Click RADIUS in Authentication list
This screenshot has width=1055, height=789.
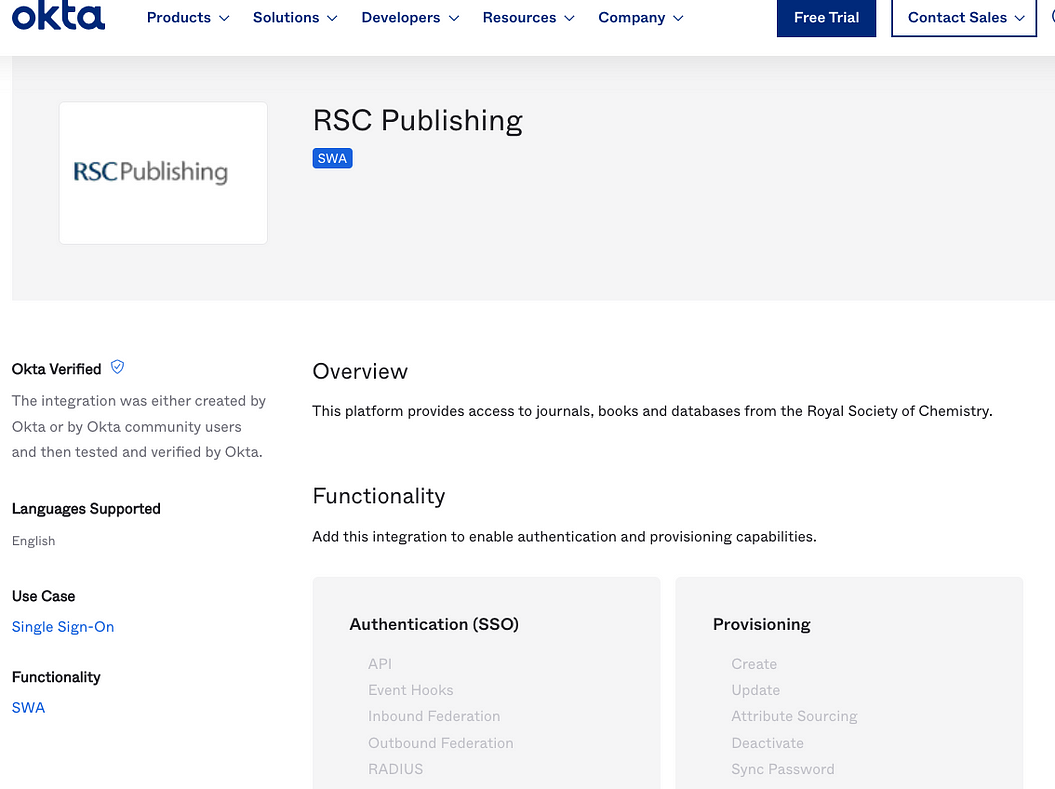(396, 769)
